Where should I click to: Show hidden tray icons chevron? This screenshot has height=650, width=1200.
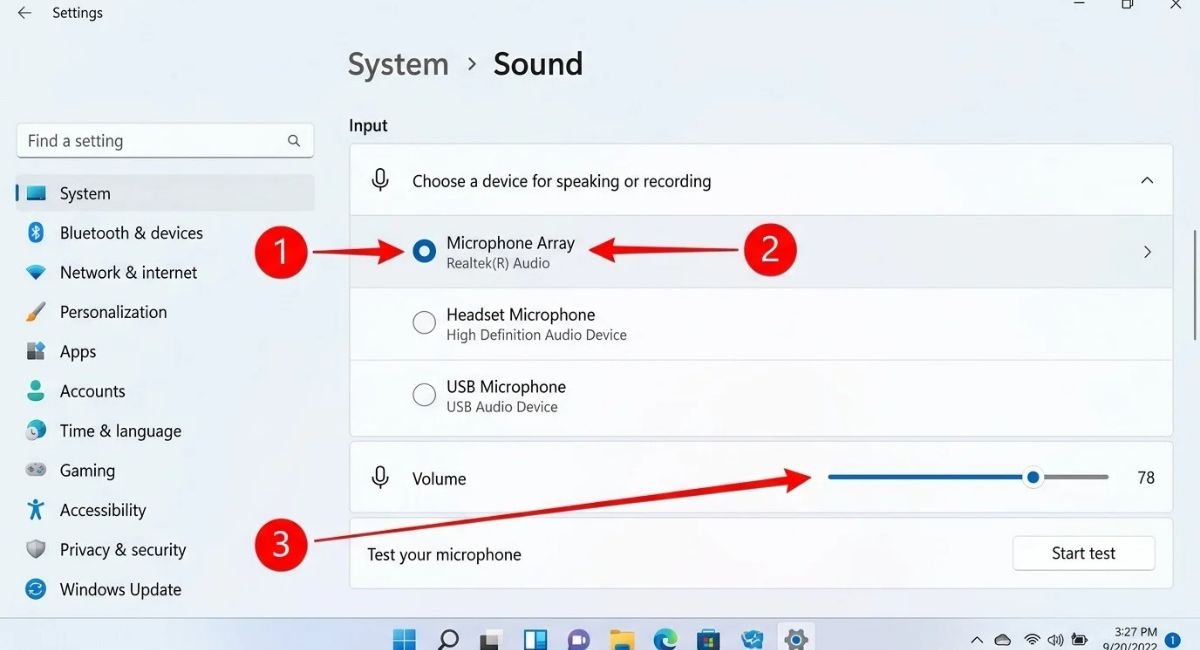point(977,639)
